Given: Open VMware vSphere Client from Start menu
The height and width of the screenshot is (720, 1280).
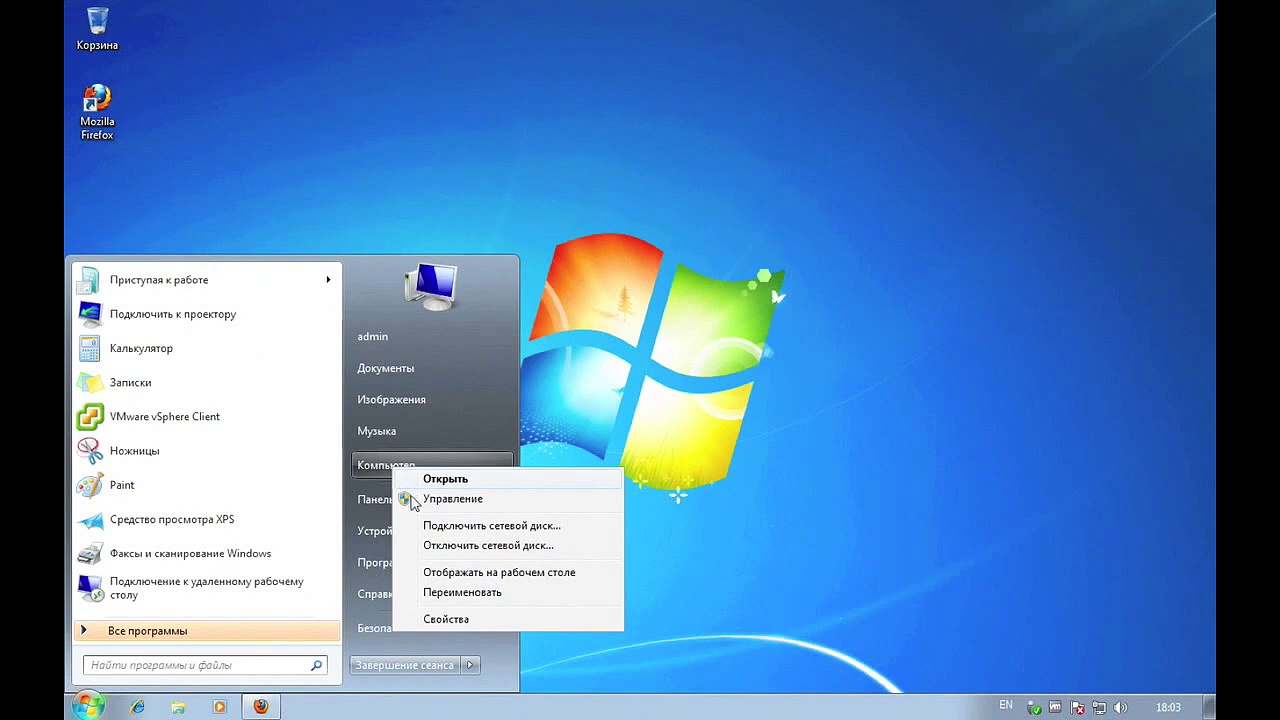Looking at the screenshot, I should click(x=164, y=417).
